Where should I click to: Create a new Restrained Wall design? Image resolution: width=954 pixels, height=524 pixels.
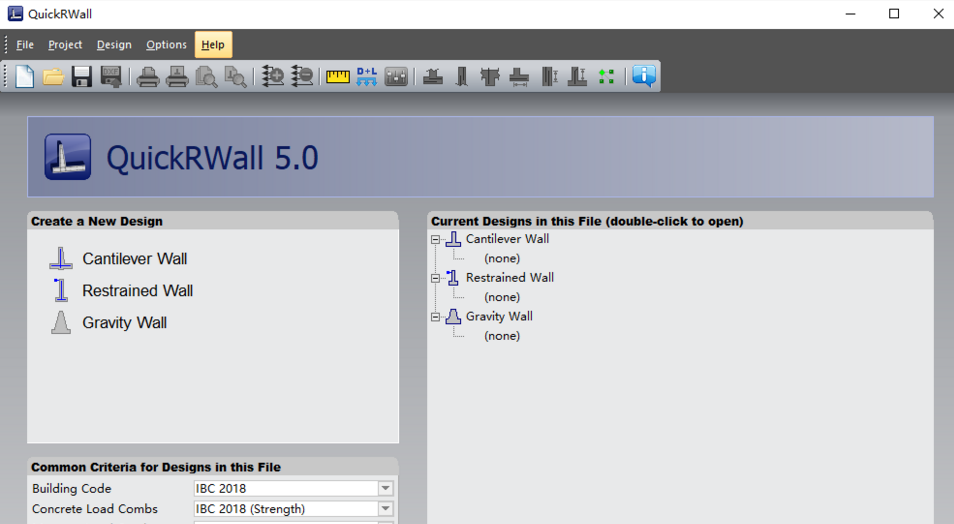coord(138,291)
